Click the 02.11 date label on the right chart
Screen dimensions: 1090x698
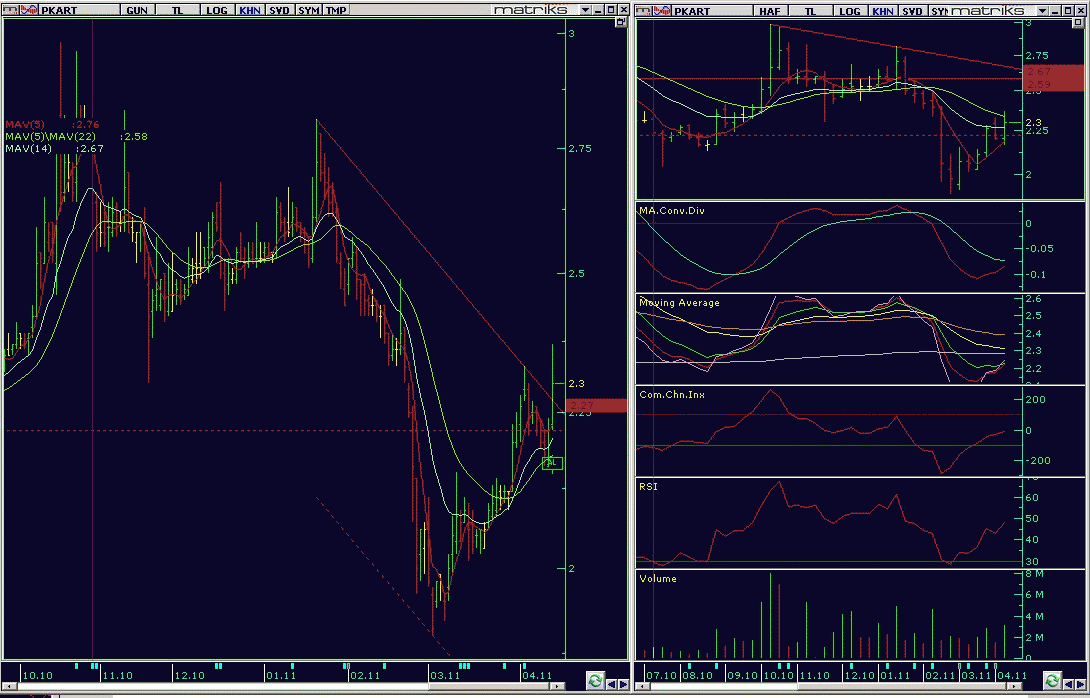click(940, 675)
